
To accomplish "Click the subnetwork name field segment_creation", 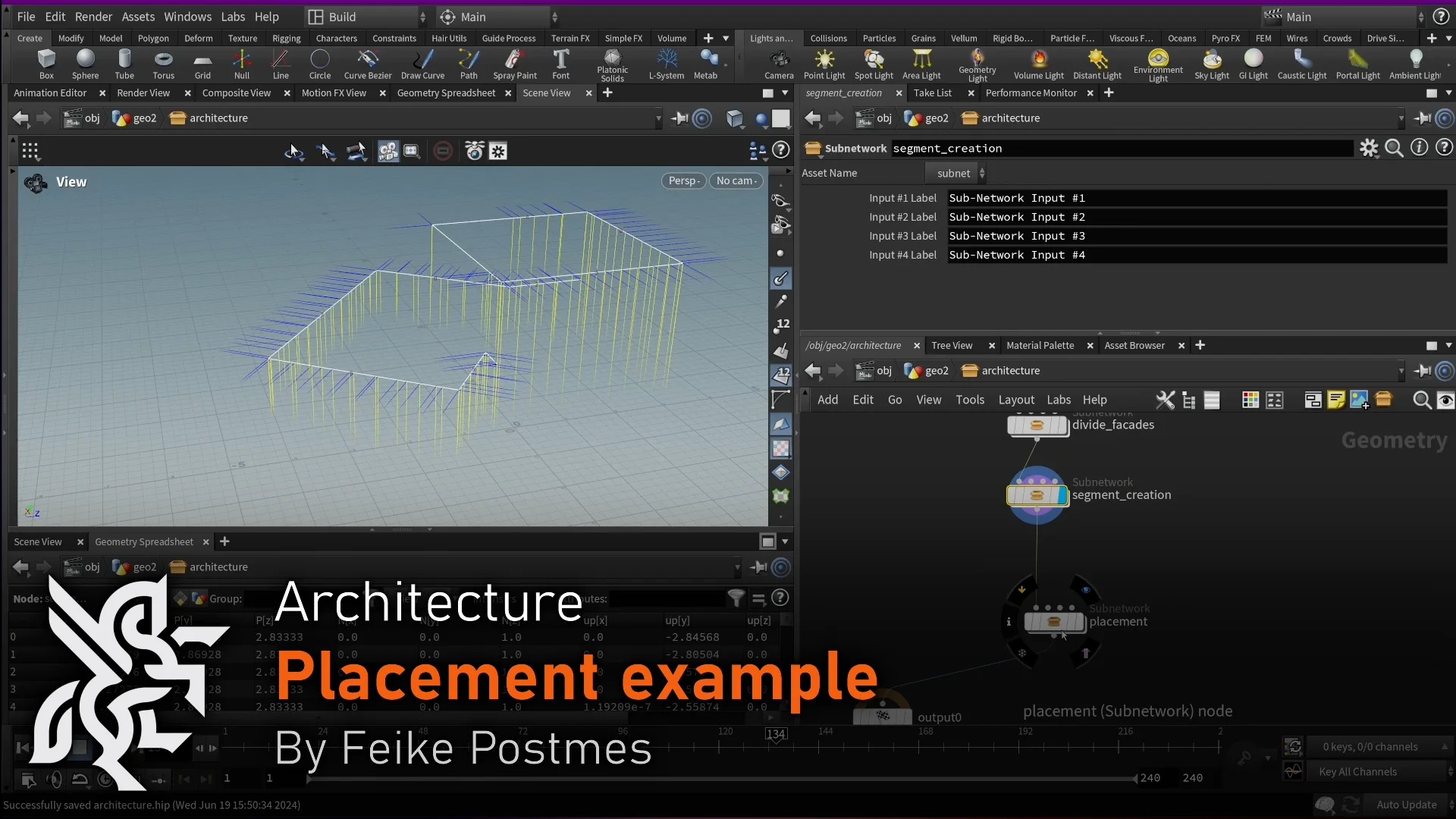I will 1122,149.
